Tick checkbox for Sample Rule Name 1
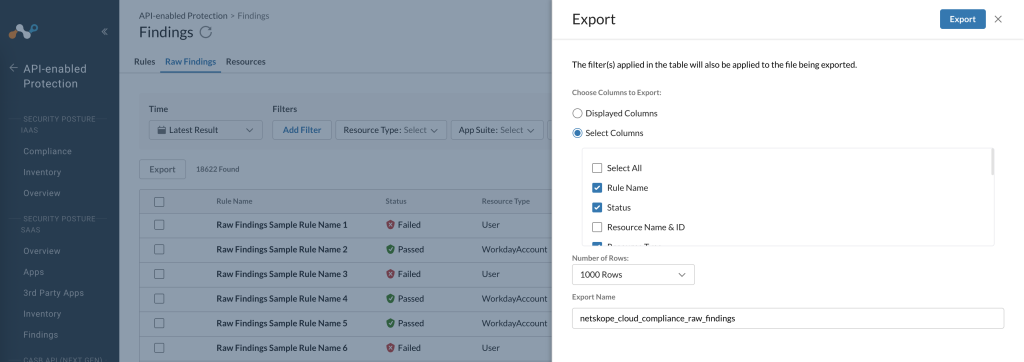 click(159, 225)
